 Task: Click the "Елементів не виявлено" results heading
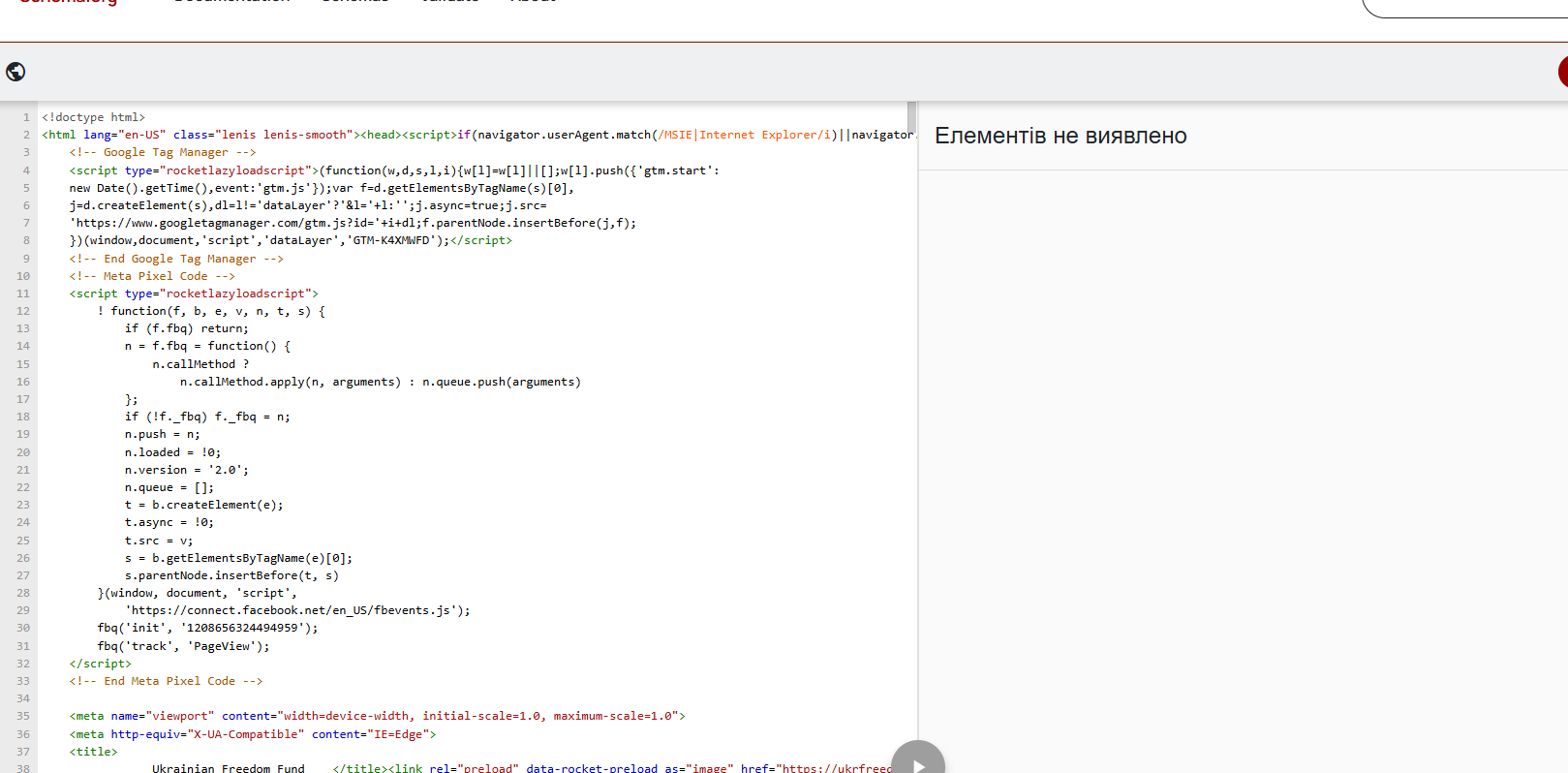tap(1061, 136)
